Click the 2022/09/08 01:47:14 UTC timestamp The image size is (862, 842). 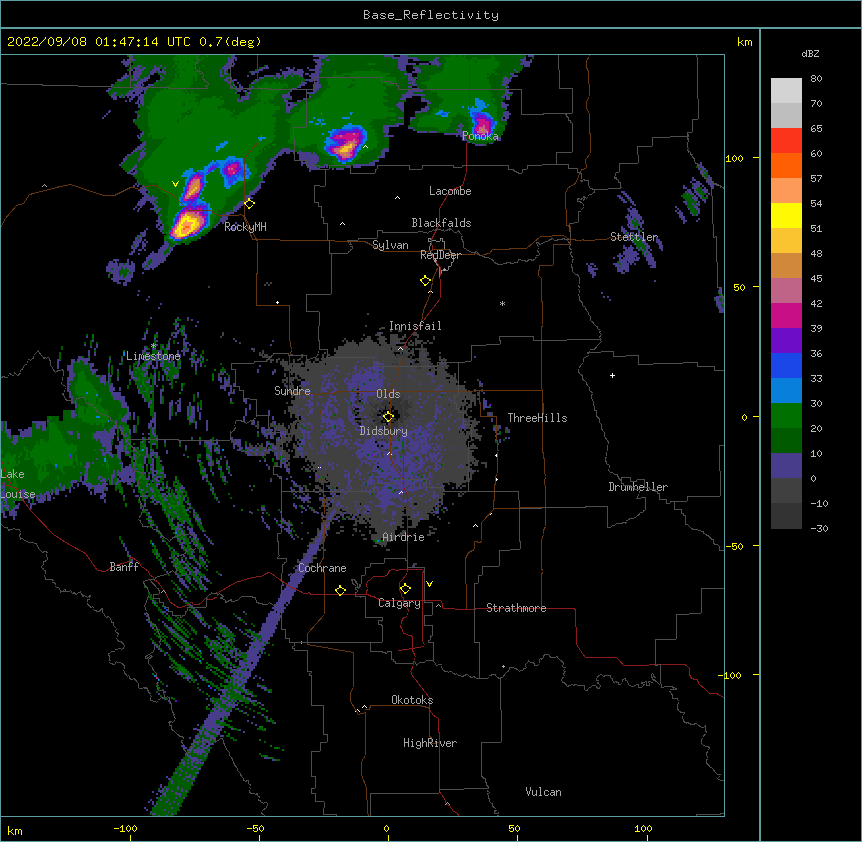pyautogui.click(x=98, y=42)
